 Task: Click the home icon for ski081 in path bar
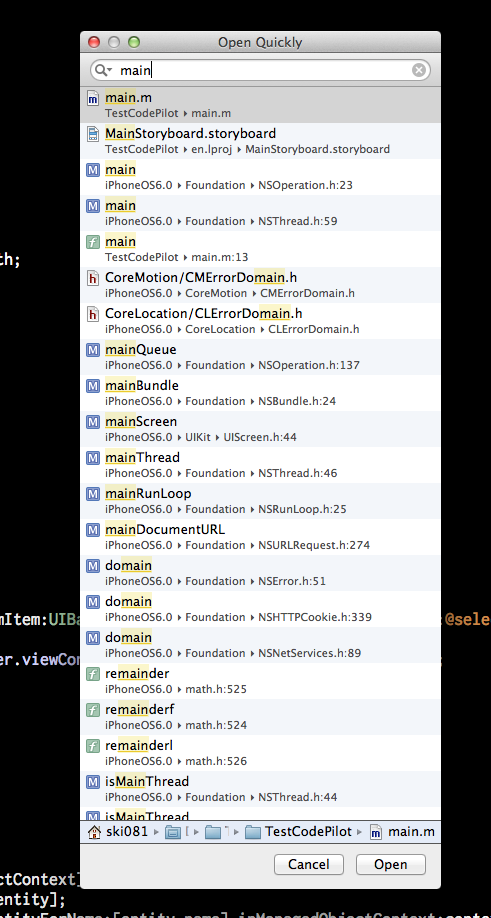pos(94,832)
